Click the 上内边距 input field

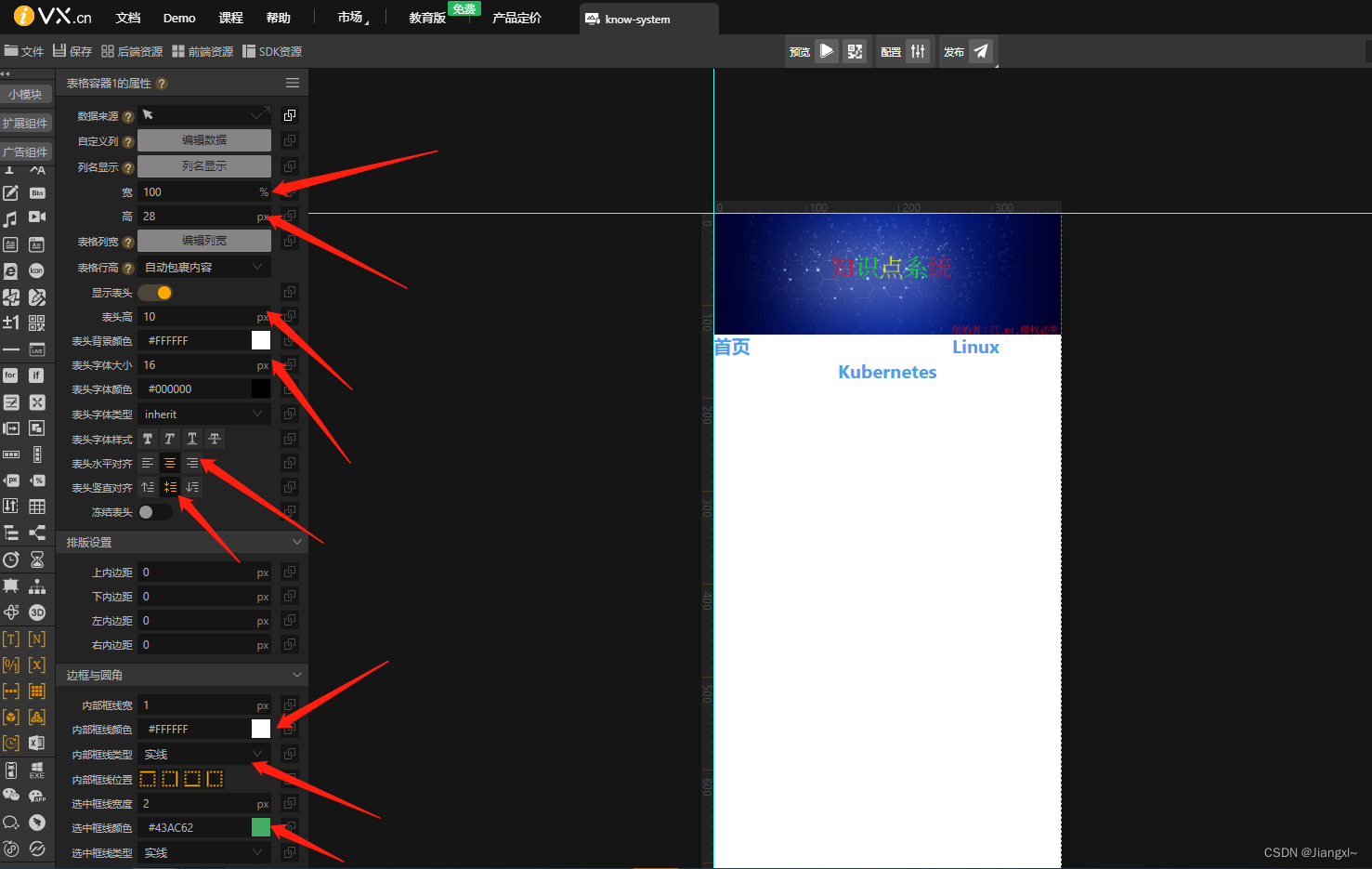click(x=204, y=573)
